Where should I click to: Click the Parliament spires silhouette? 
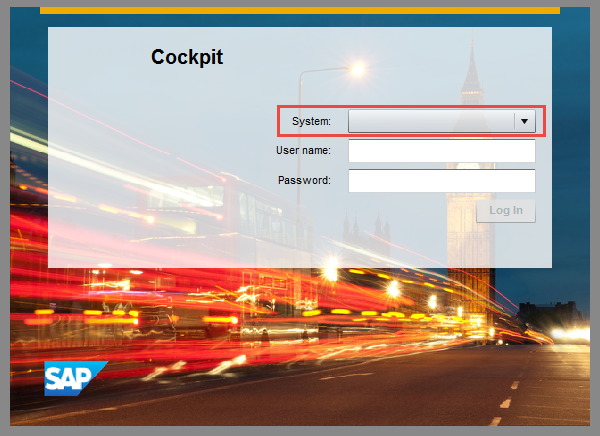coord(367,230)
